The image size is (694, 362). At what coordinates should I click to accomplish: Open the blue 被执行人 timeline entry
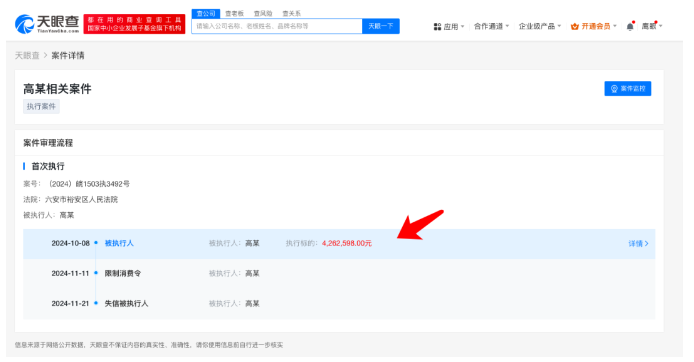[119, 243]
